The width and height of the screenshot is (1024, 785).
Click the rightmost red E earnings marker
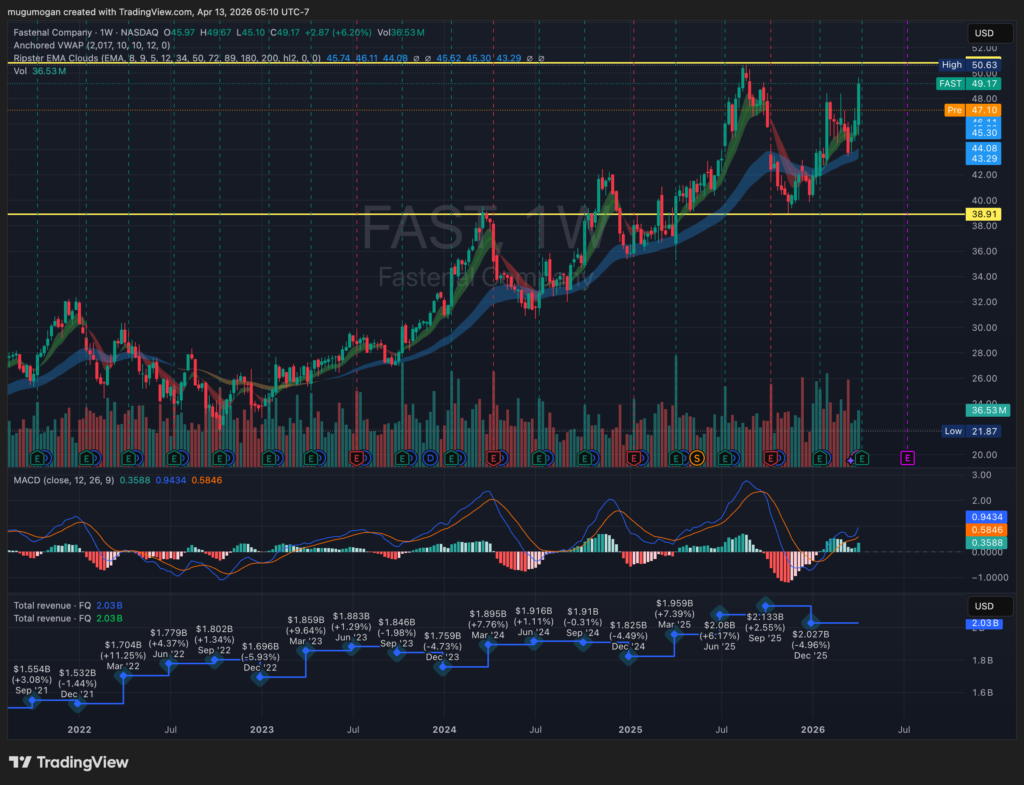tap(771, 458)
